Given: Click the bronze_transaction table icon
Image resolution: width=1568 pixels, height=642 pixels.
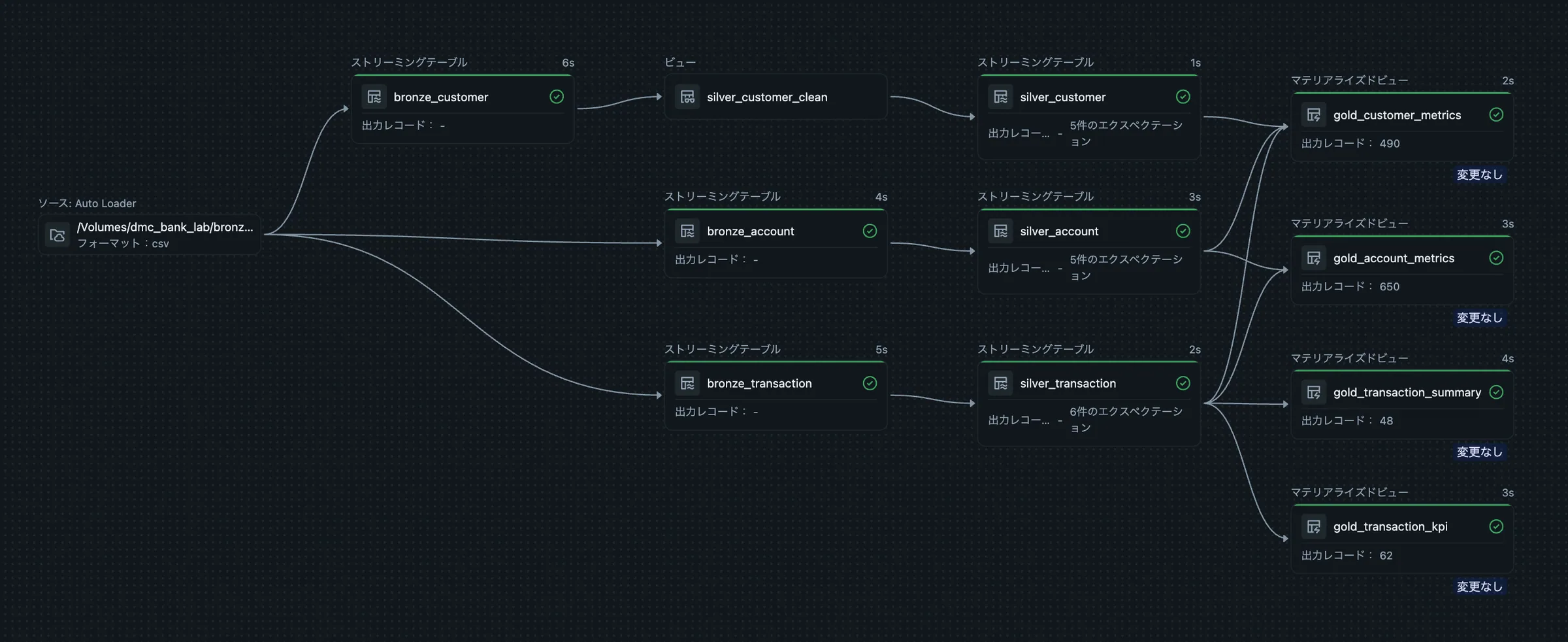Looking at the screenshot, I should (687, 383).
